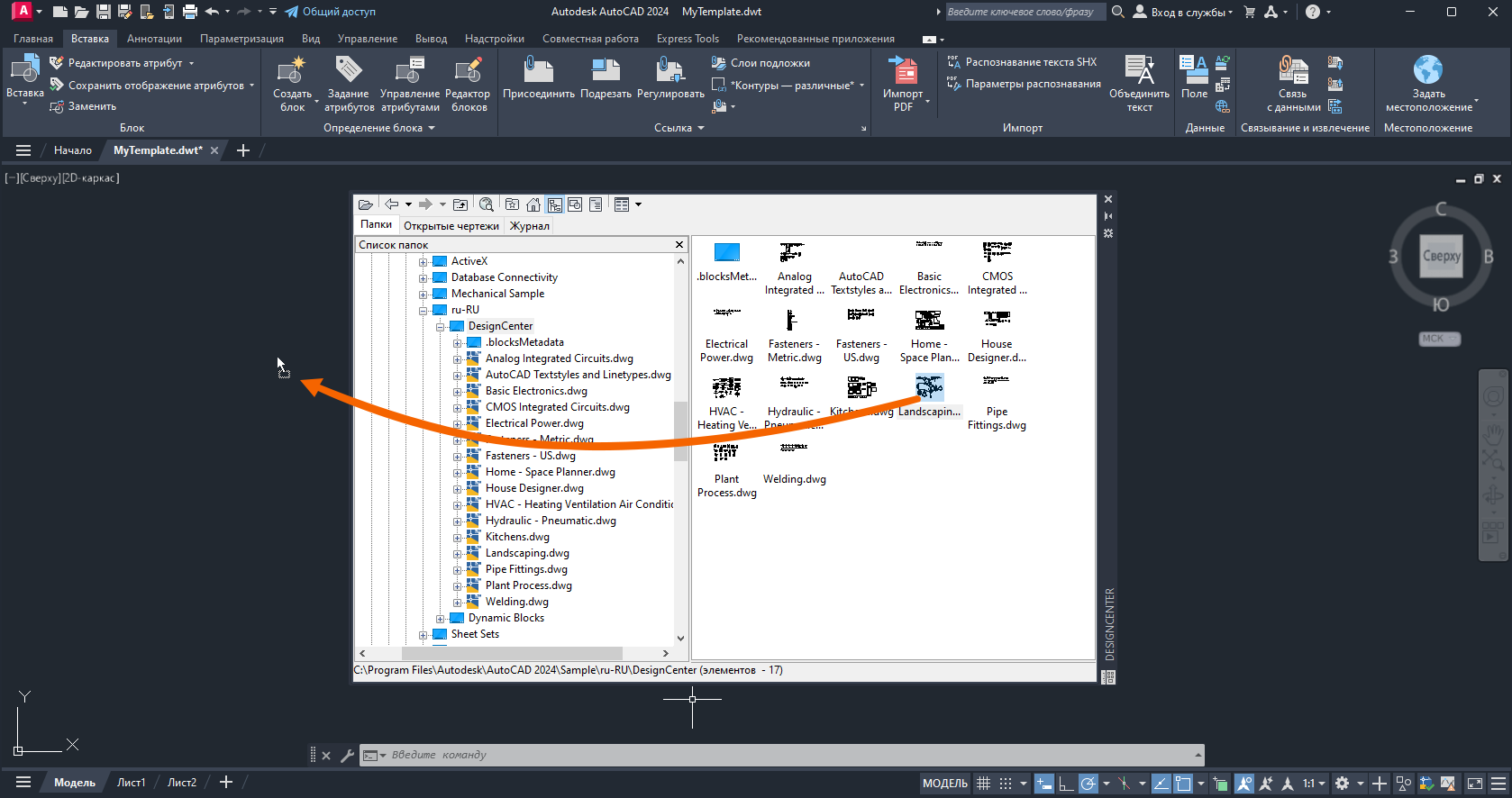Click the Create Block (Создать блок) icon
1512x798 pixels.
click(x=292, y=70)
